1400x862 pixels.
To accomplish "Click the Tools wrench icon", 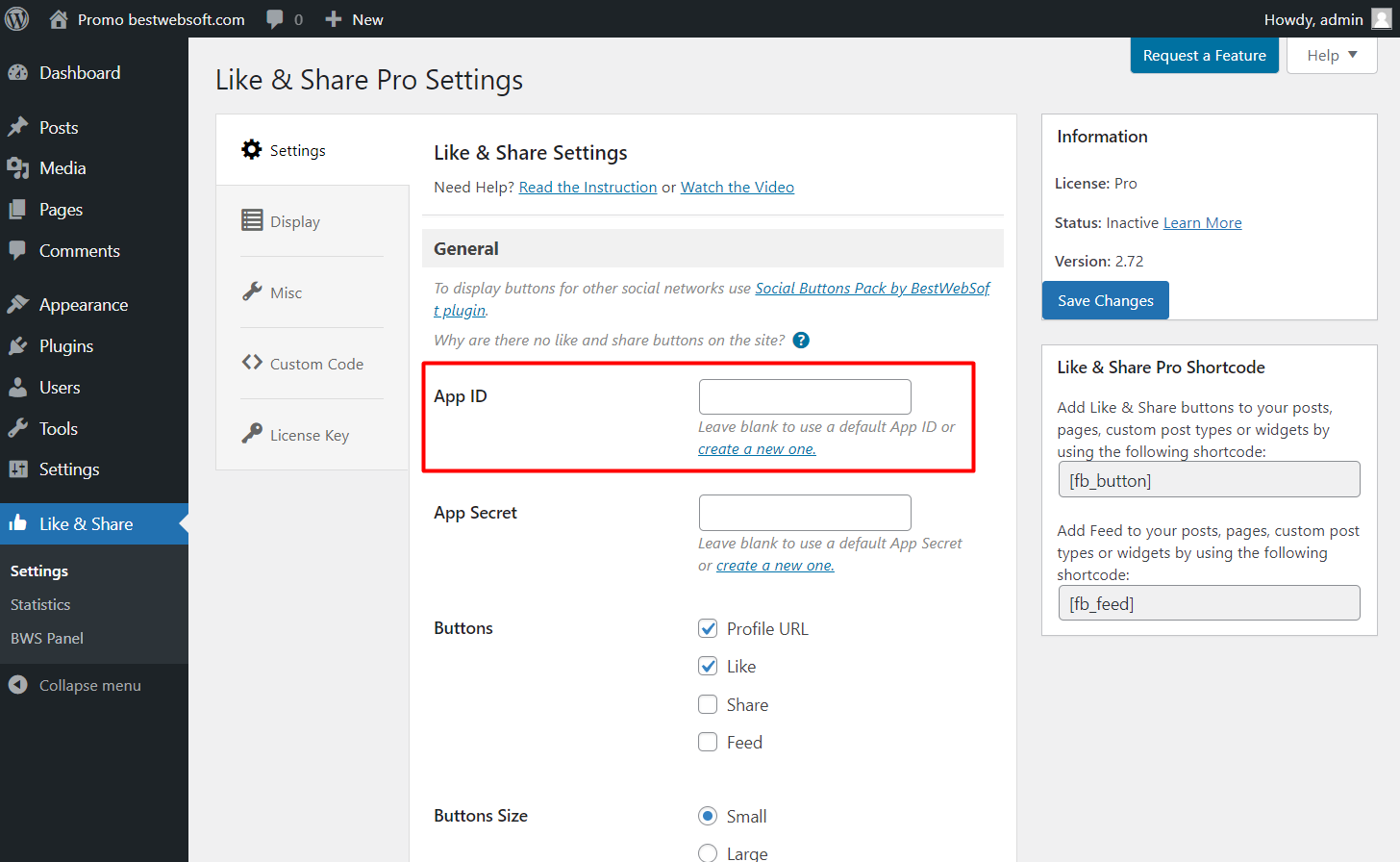I will coord(18,429).
